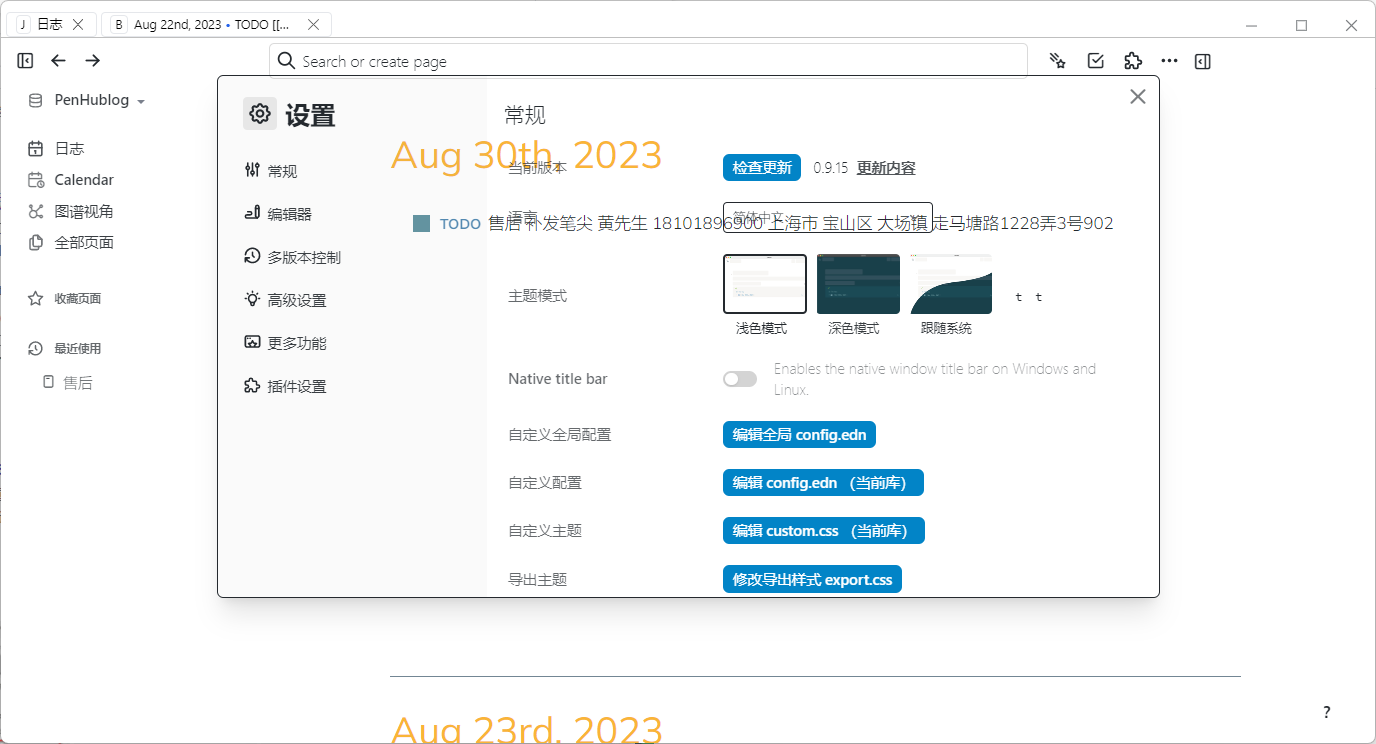Click the flashcards icon in the toolbar
The image size is (1376, 744).
coord(1057,61)
